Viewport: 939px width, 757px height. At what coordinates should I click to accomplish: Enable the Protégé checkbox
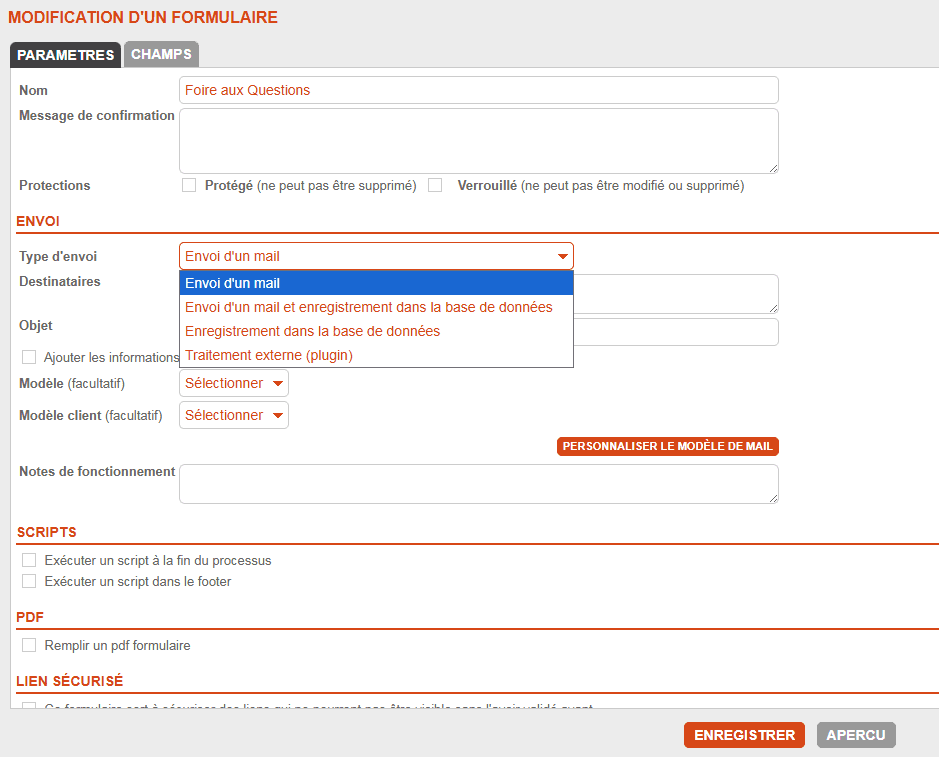(189, 185)
